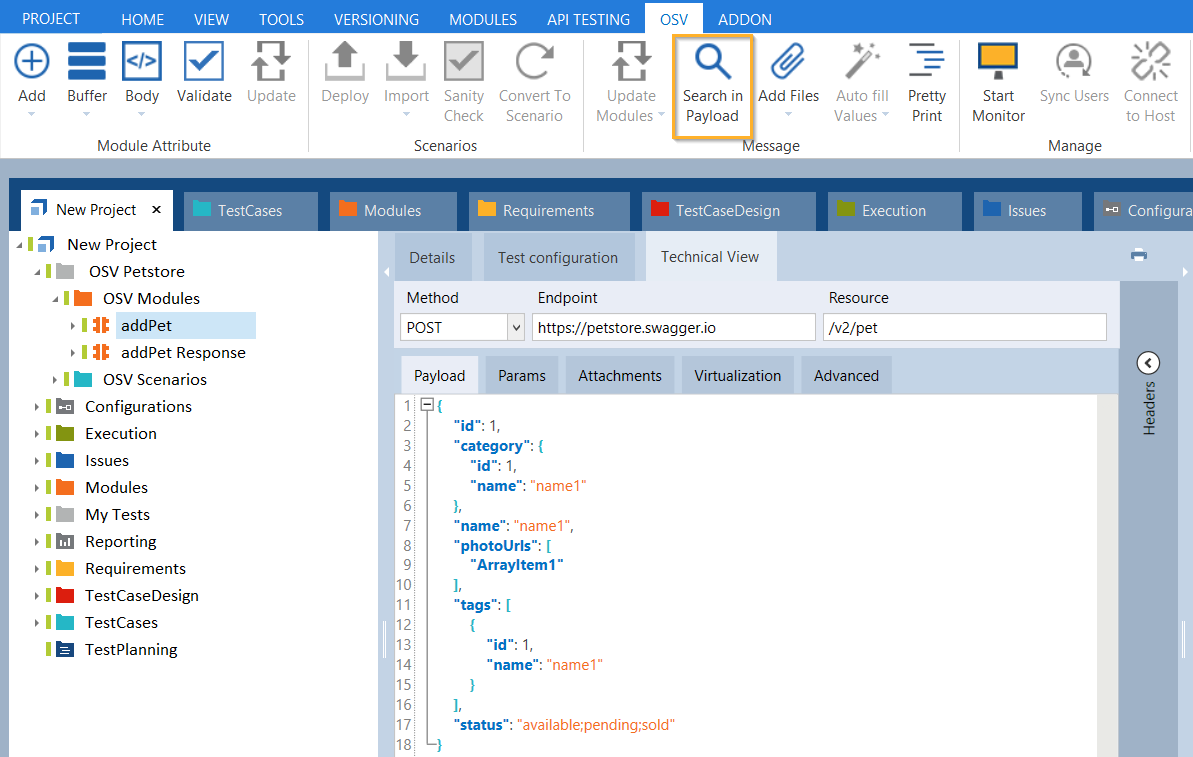
Task: Collapse the OSV Modules folder
Action: point(55,299)
